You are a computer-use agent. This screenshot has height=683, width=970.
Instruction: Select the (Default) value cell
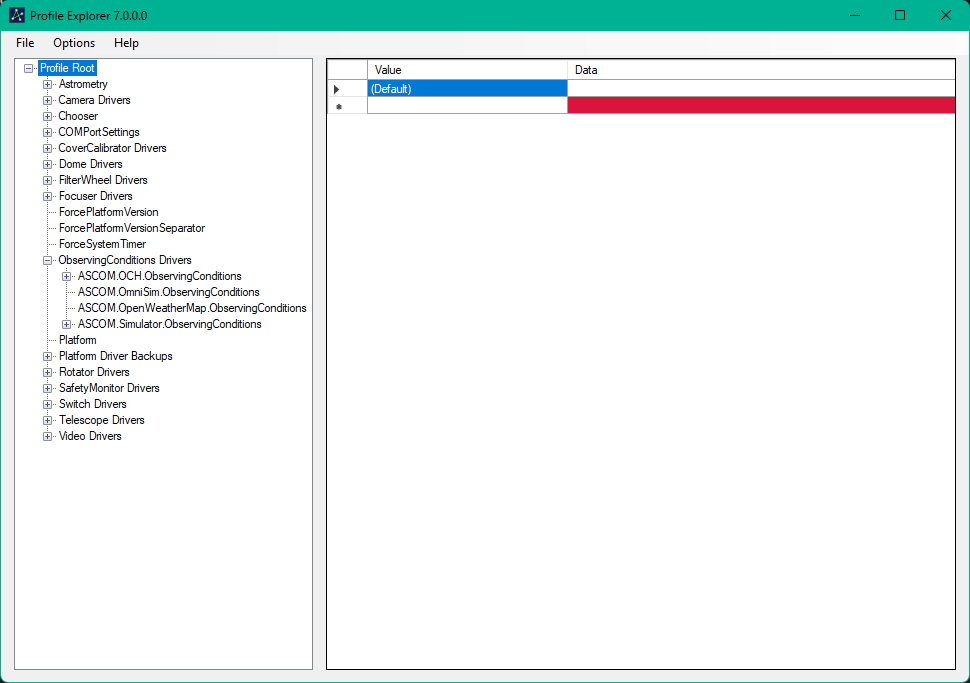[x=466, y=89]
